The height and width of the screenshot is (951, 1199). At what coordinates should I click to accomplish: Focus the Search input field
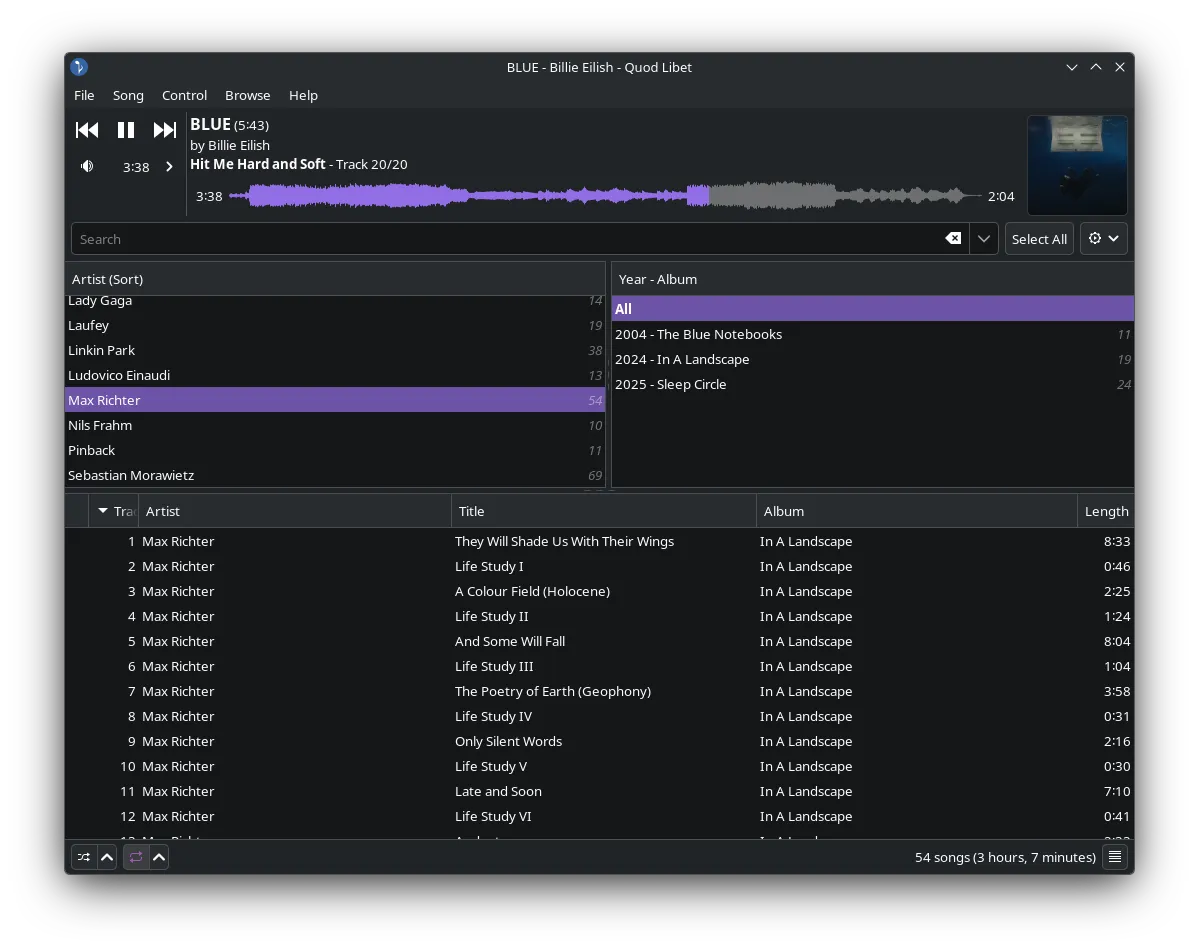click(508, 239)
